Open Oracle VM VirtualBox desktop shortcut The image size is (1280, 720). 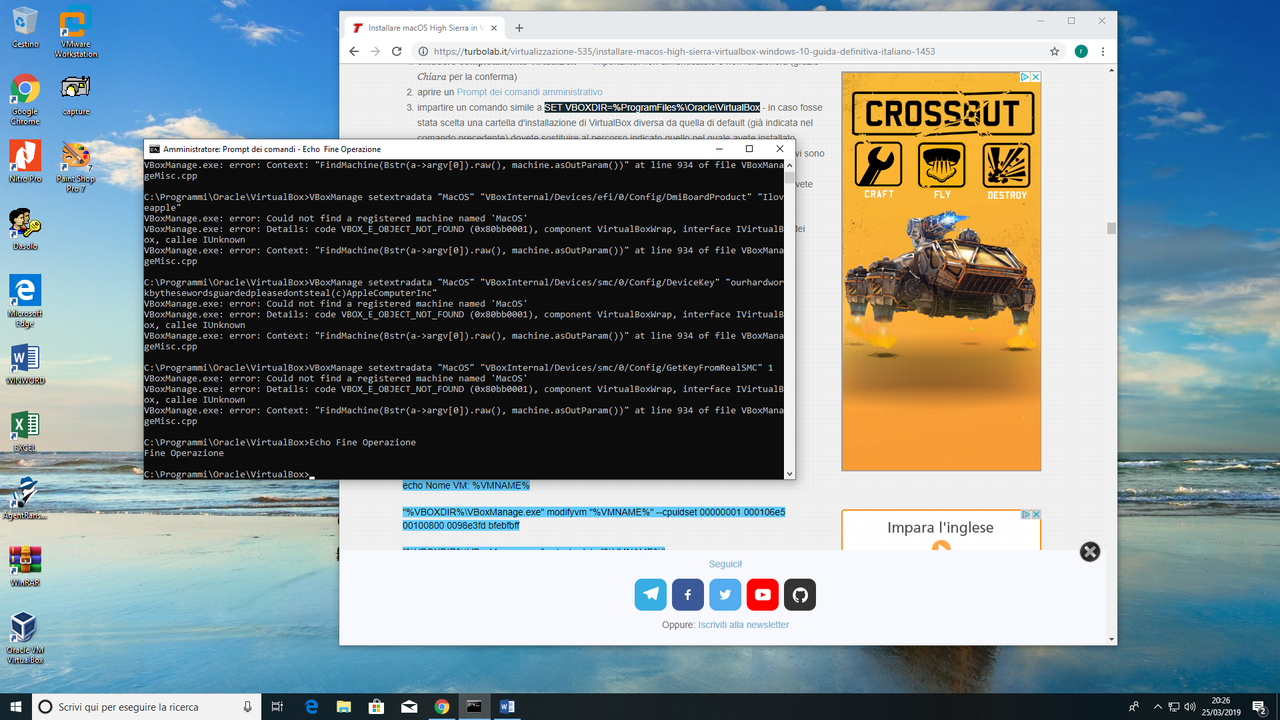tap(25, 638)
